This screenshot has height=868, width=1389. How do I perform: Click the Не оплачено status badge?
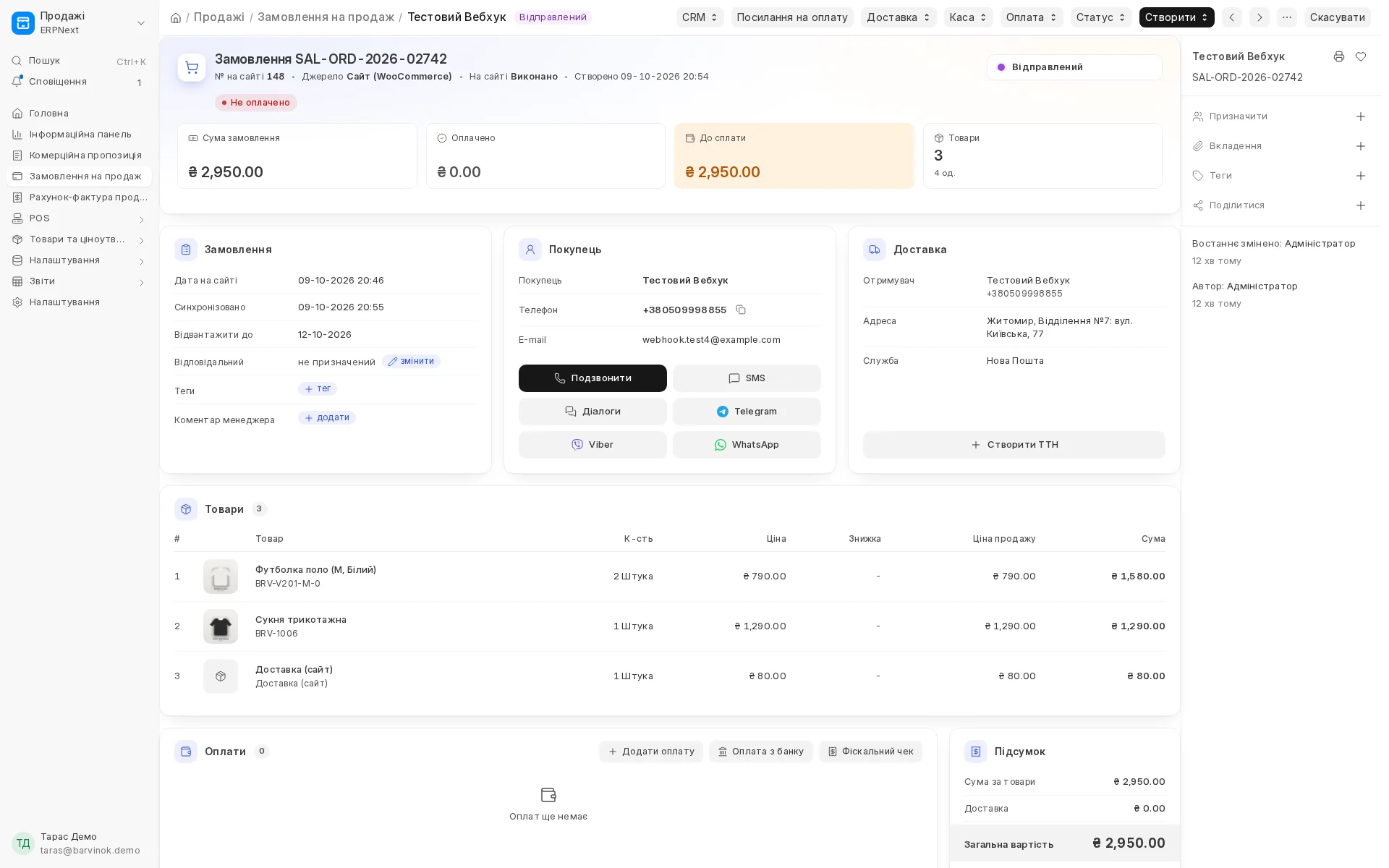(256, 103)
